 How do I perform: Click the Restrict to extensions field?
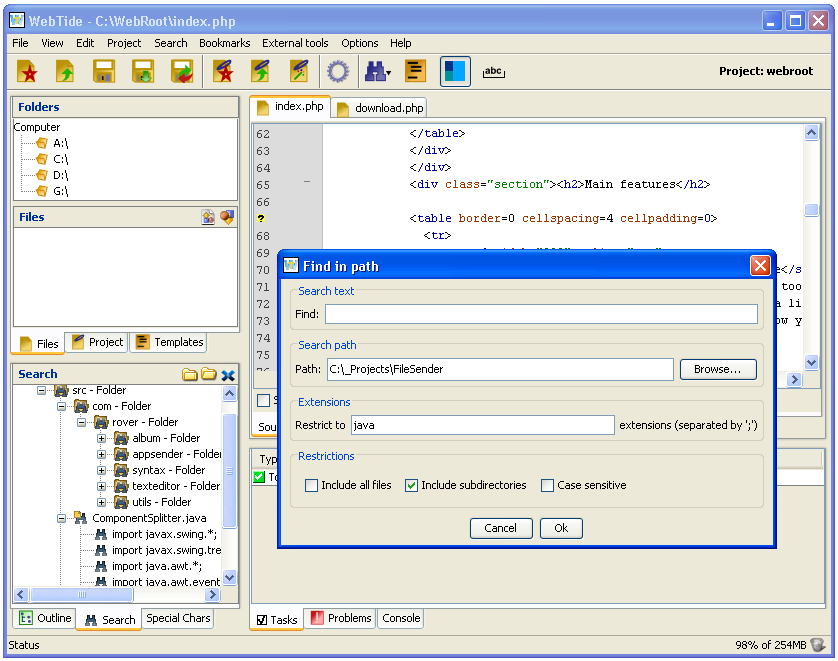click(482, 425)
